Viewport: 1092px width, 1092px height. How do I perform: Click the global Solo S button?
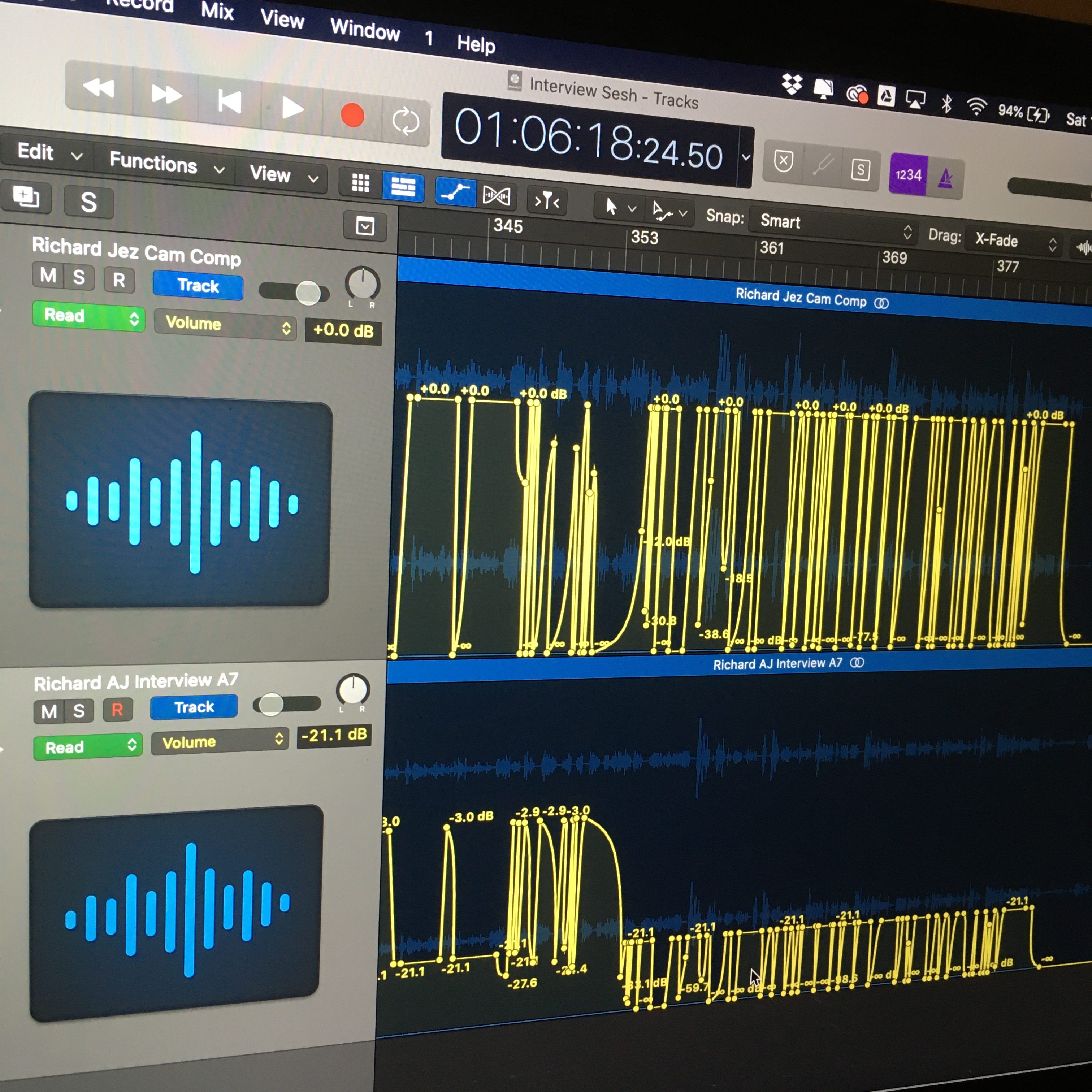pyautogui.click(x=89, y=202)
